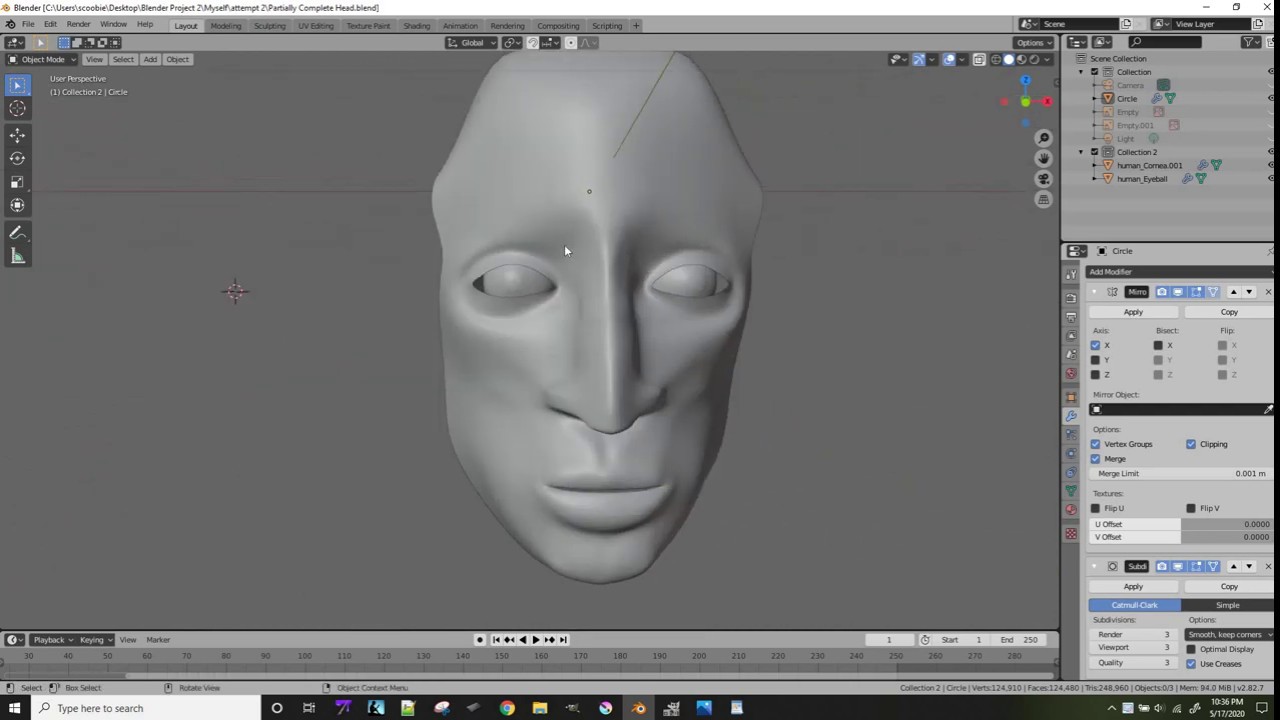Open the Smooth, keep corners dropdown
Screen dimensions: 1280x720
pyautogui.click(x=1229, y=635)
